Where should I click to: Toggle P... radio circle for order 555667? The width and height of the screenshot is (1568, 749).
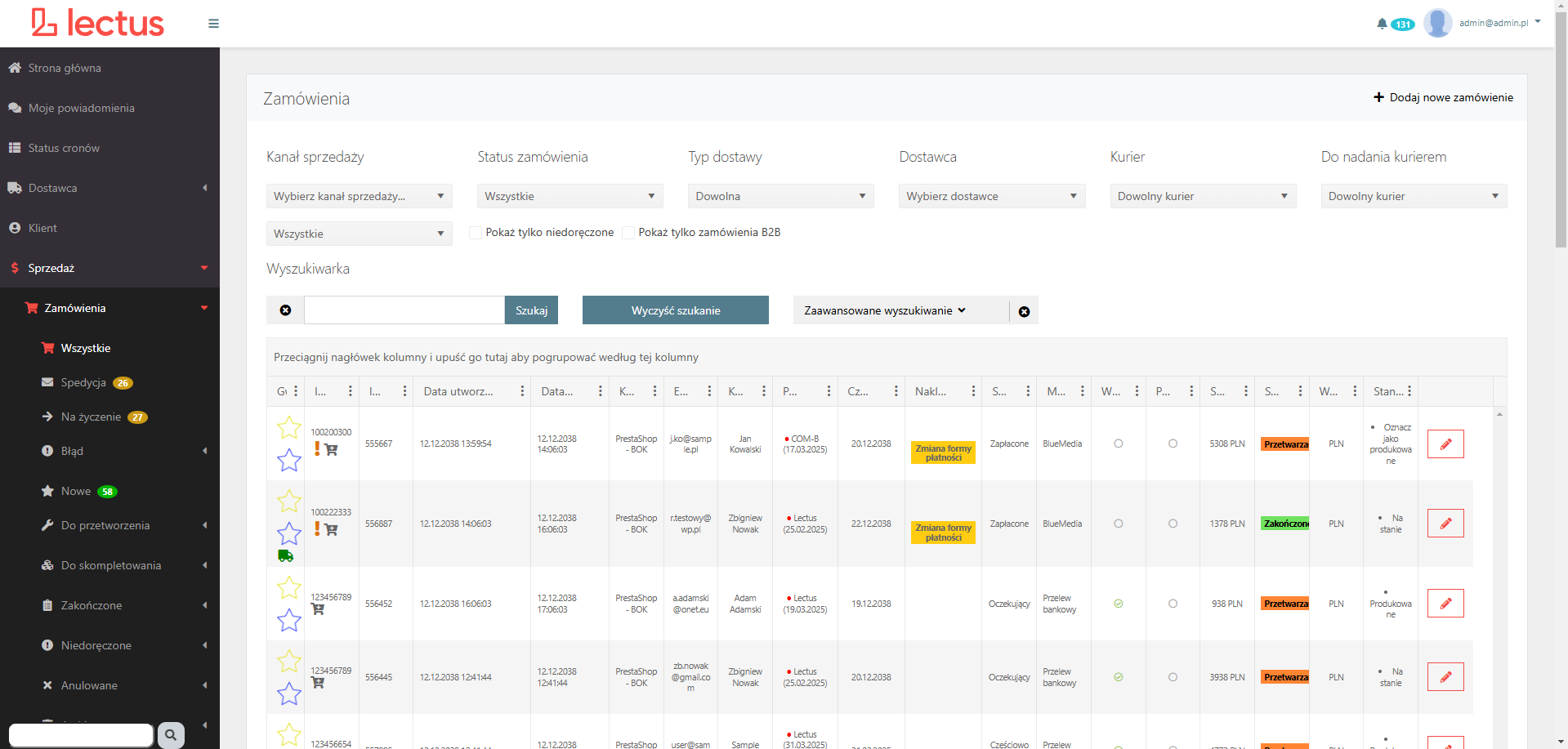click(1173, 444)
